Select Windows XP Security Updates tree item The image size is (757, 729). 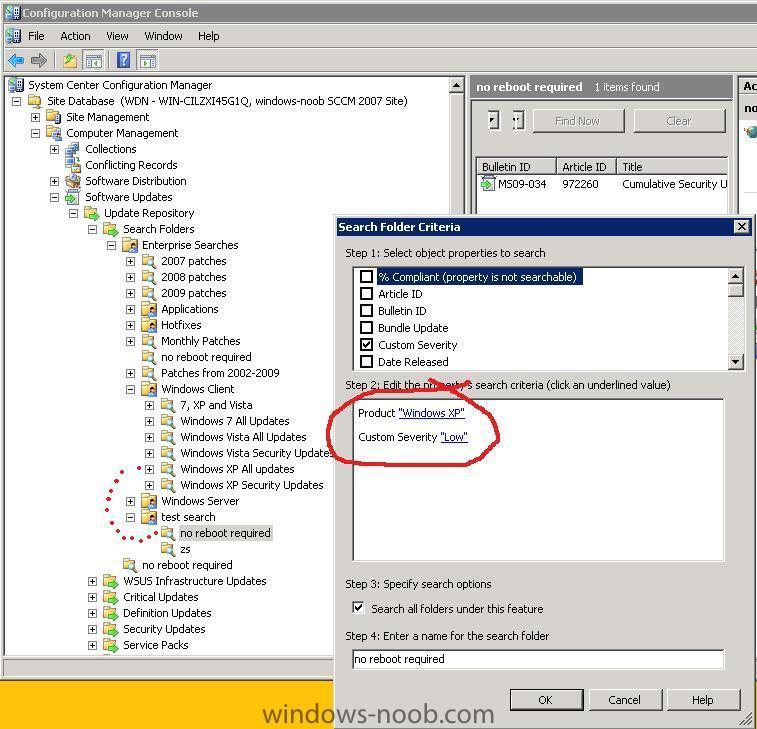[x=252, y=485]
